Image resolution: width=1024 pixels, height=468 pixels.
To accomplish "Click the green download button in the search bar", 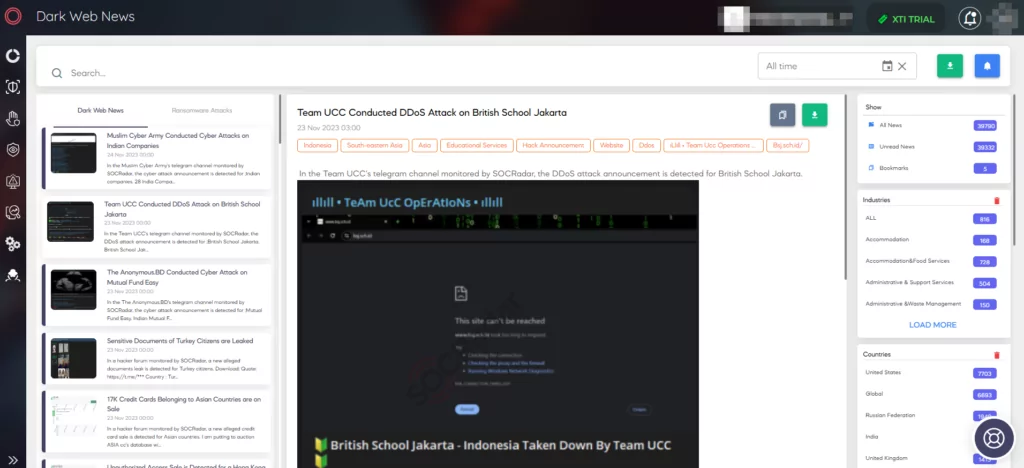I will tap(950, 66).
